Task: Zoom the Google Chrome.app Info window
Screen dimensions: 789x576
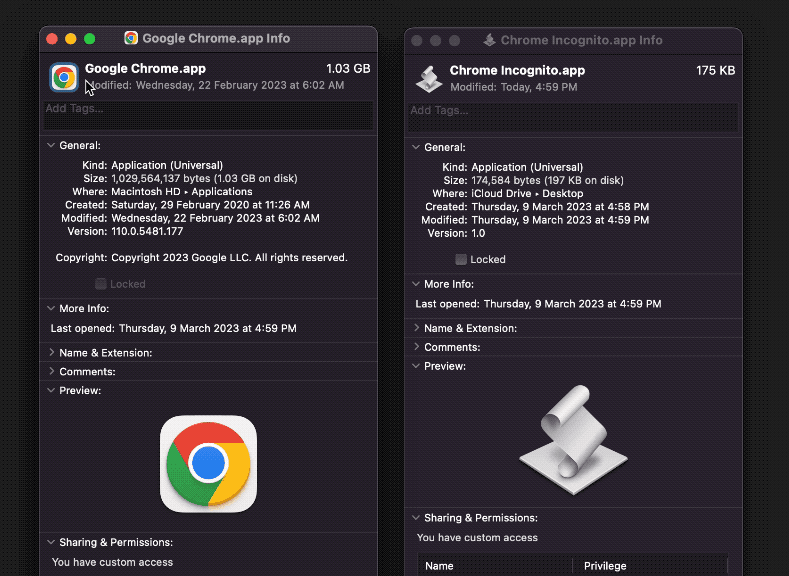Action: coord(90,39)
